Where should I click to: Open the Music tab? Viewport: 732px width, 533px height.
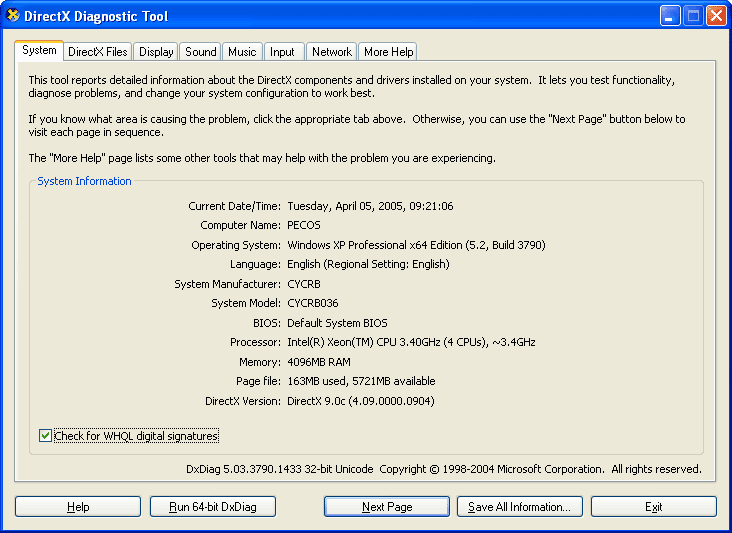coord(242,52)
